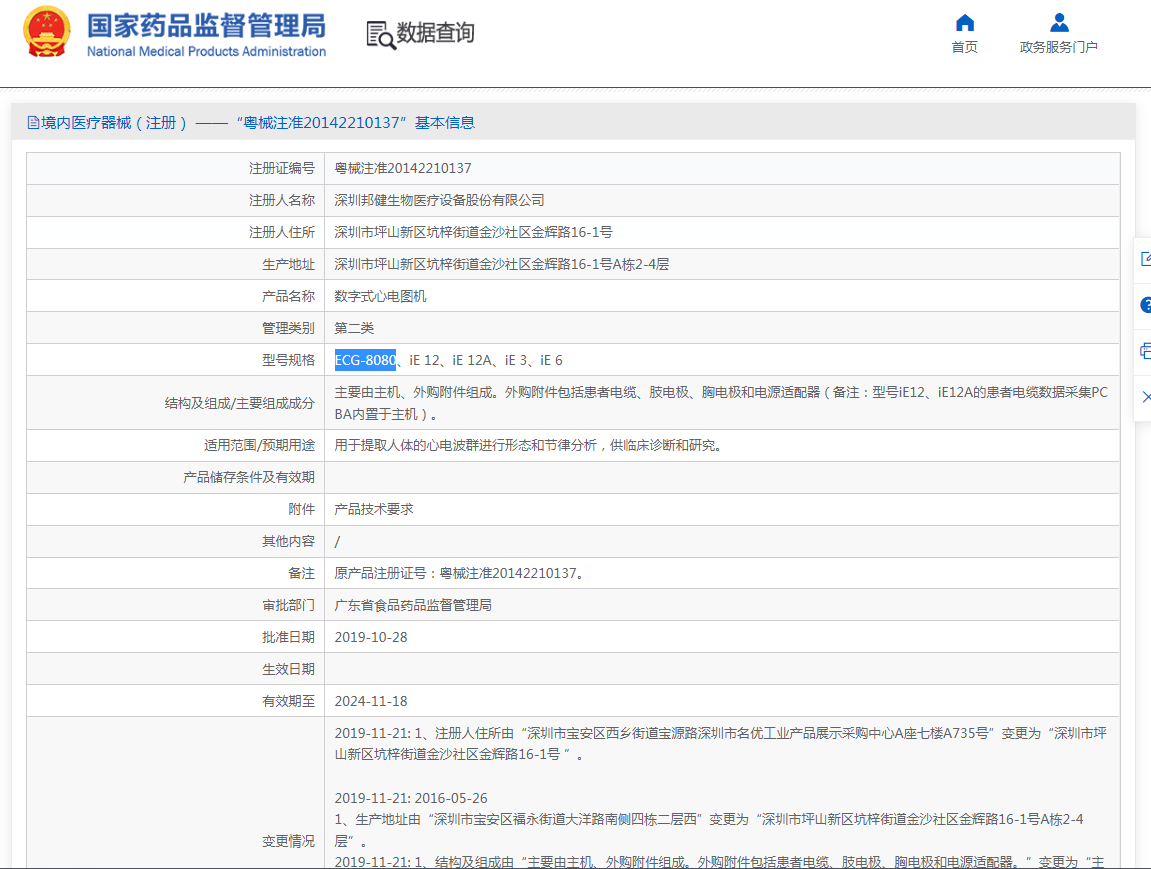Image resolution: width=1151 pixels, height=869 pixels.
Task: Click remark text 原产品注册证号
Action: (460, 573)
